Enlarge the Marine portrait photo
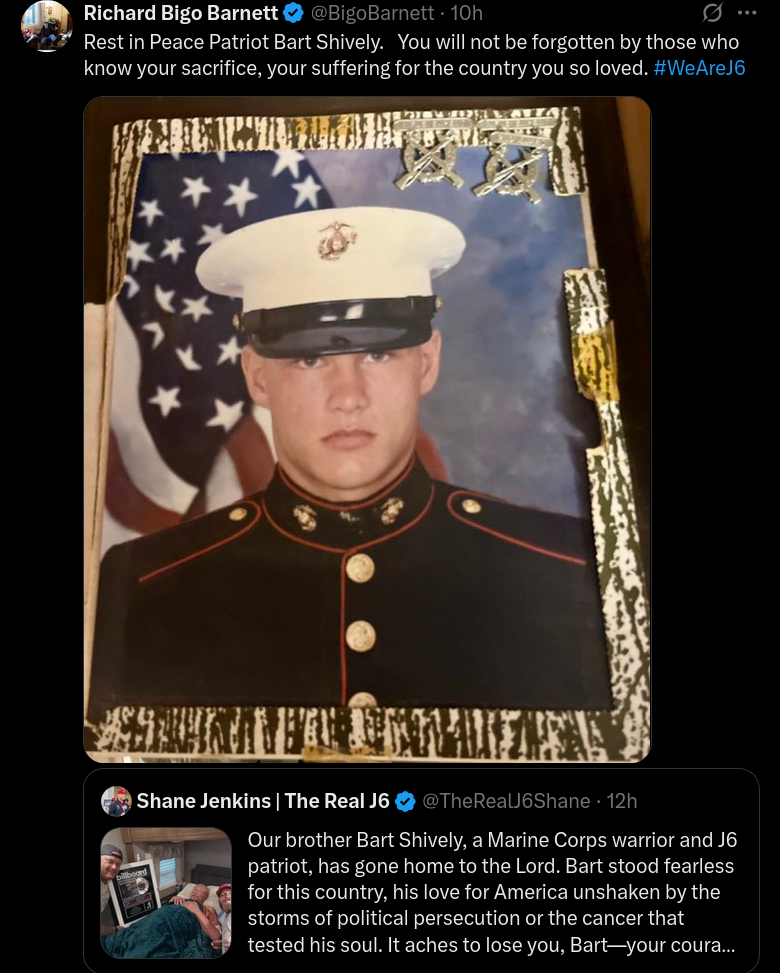This screenshot has height=973, width=780. [367, 429]
